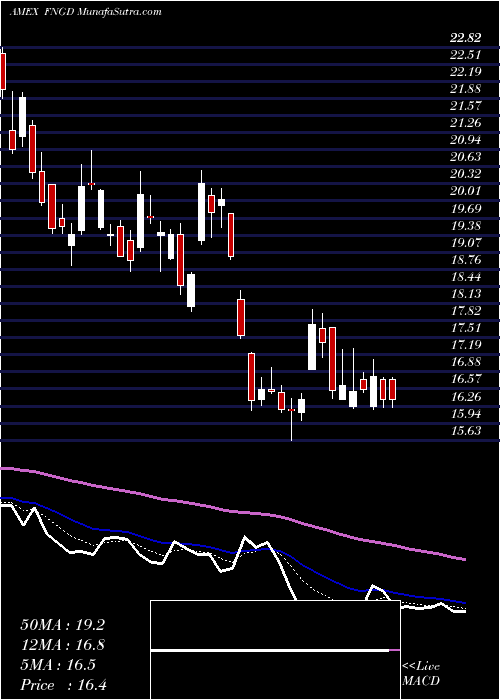Screen dimensions: 500x700
Task: Click the 22.19 price axis label
Action: point(466,72)
